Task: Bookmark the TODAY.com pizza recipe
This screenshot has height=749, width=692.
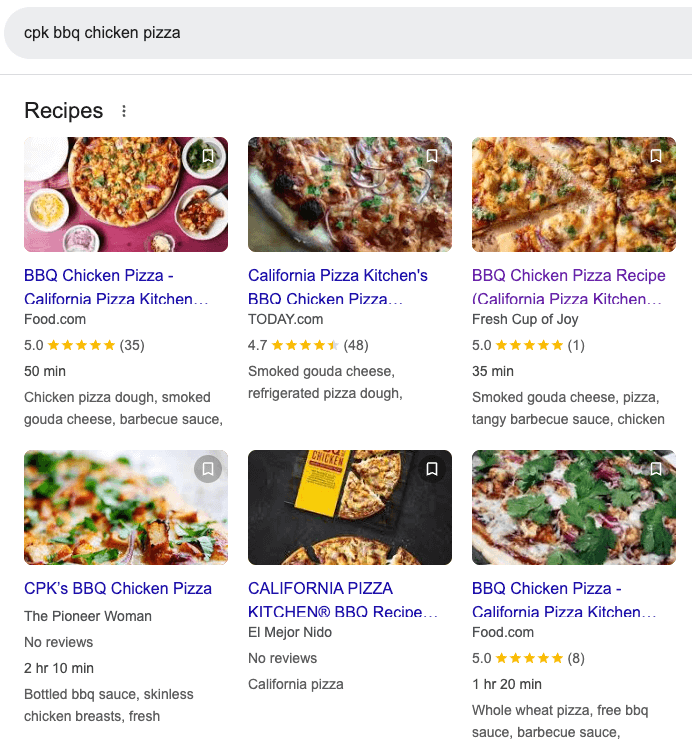Action: click(x=432, y=156)
